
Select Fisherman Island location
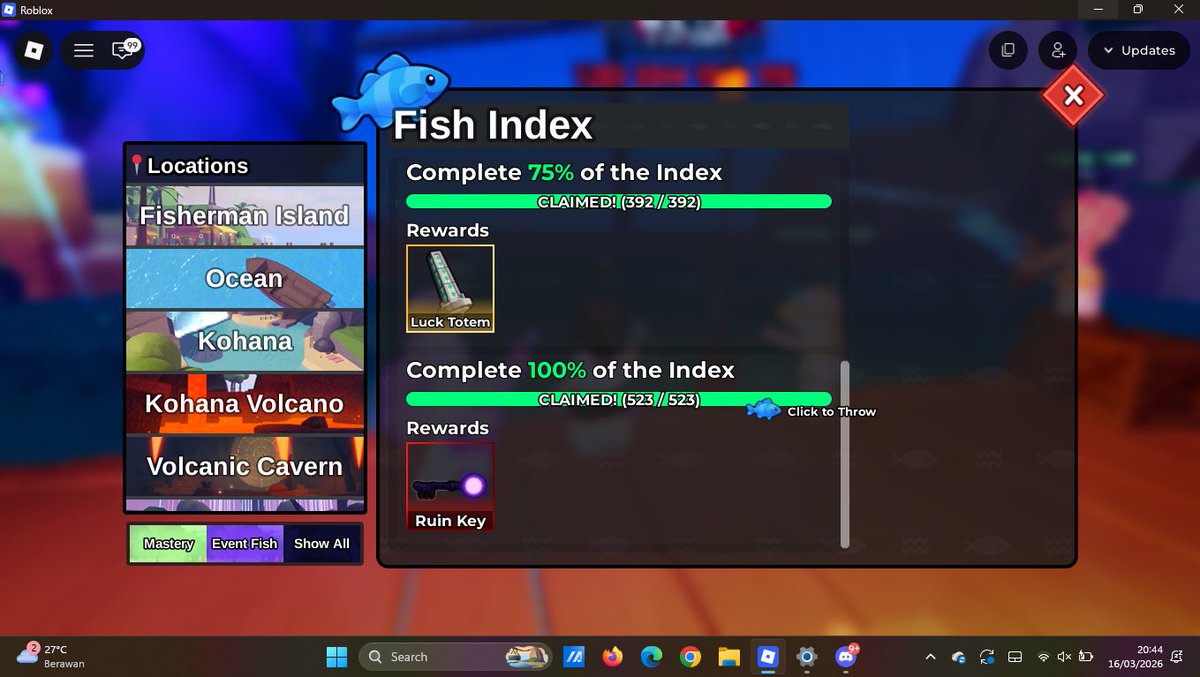coord(245,216)
